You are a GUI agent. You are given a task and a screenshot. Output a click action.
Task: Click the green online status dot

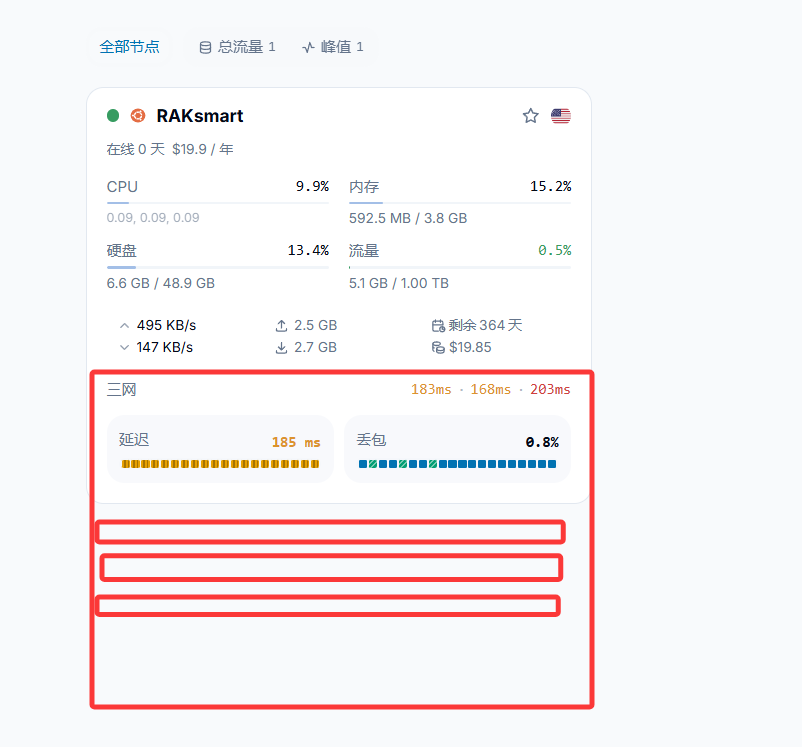[x=113, y=116]
